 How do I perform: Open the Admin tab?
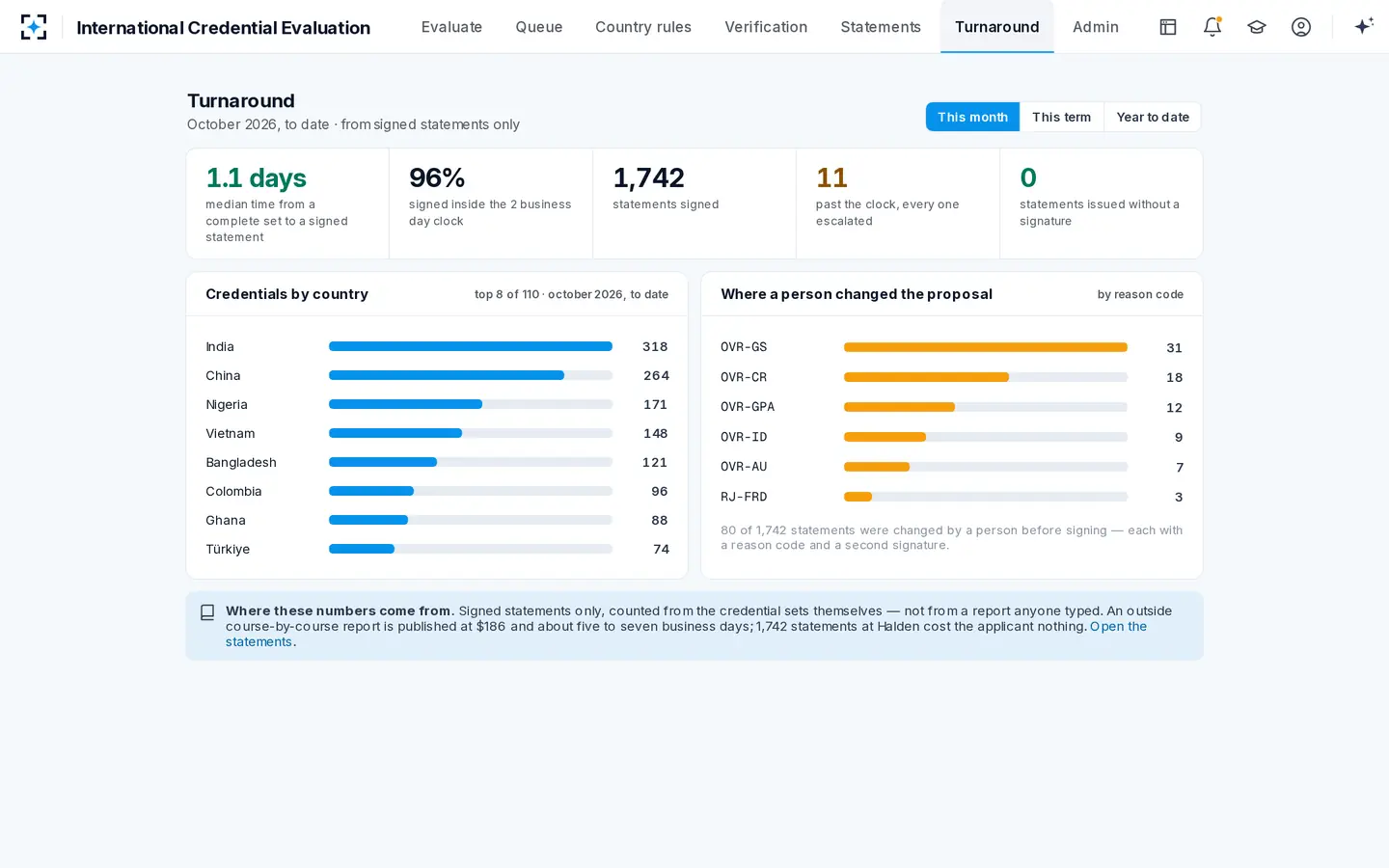tap(1096, 27)
